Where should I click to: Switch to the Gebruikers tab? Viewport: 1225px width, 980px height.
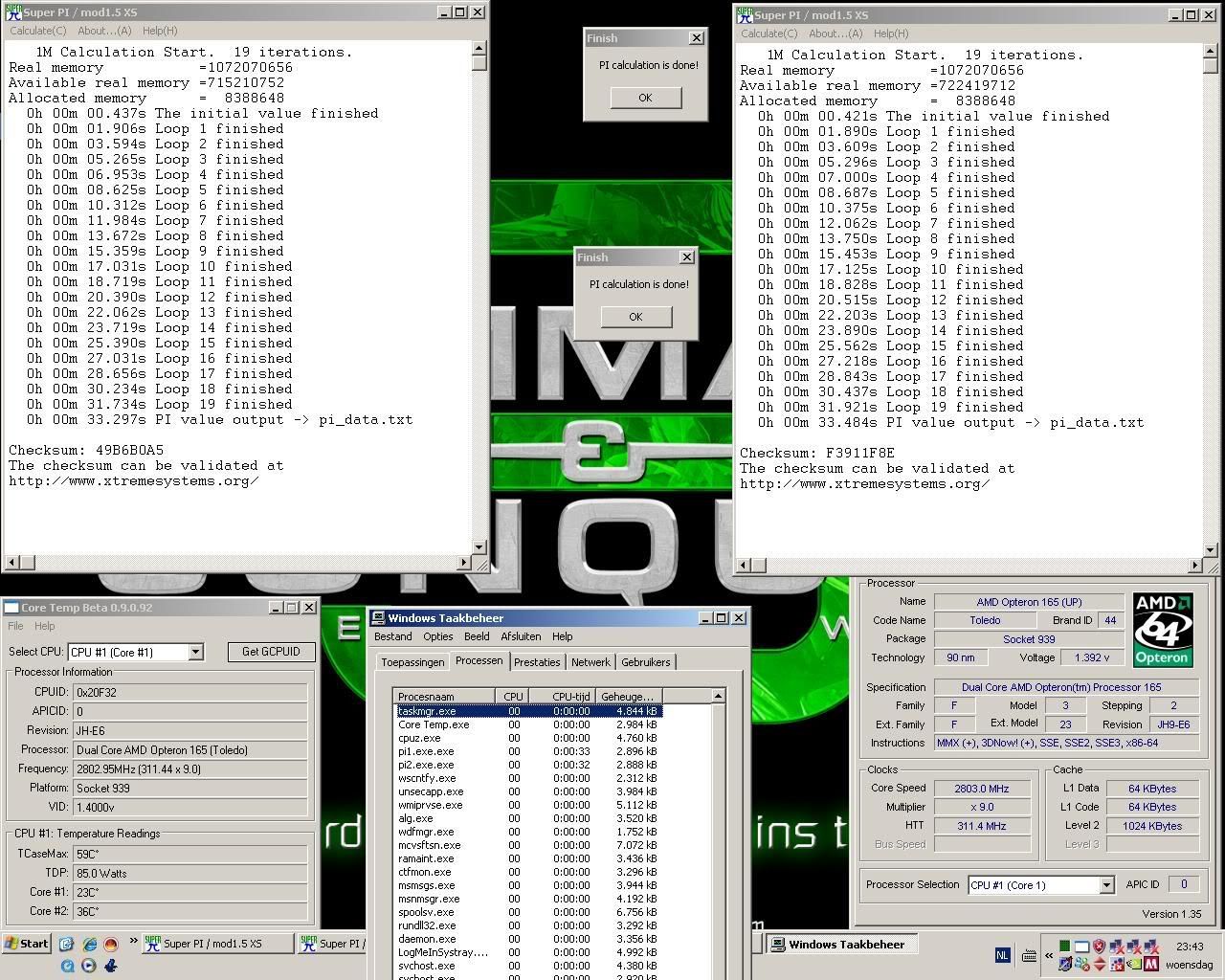click(646, 662)
